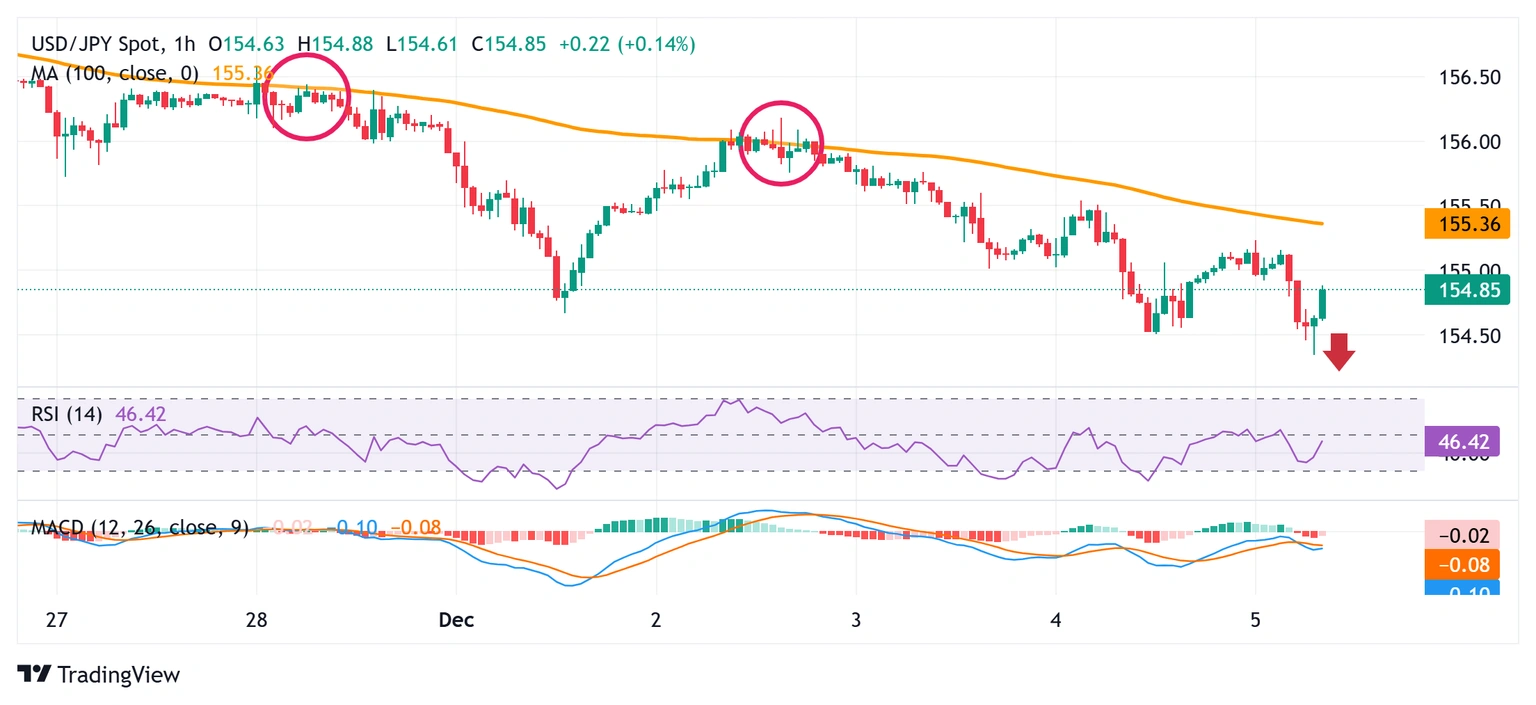The width and height of the screenshot is (1536, 705).
Task: Select the MA (100, close, 0) legend
Action: click(x=115, y=73)
